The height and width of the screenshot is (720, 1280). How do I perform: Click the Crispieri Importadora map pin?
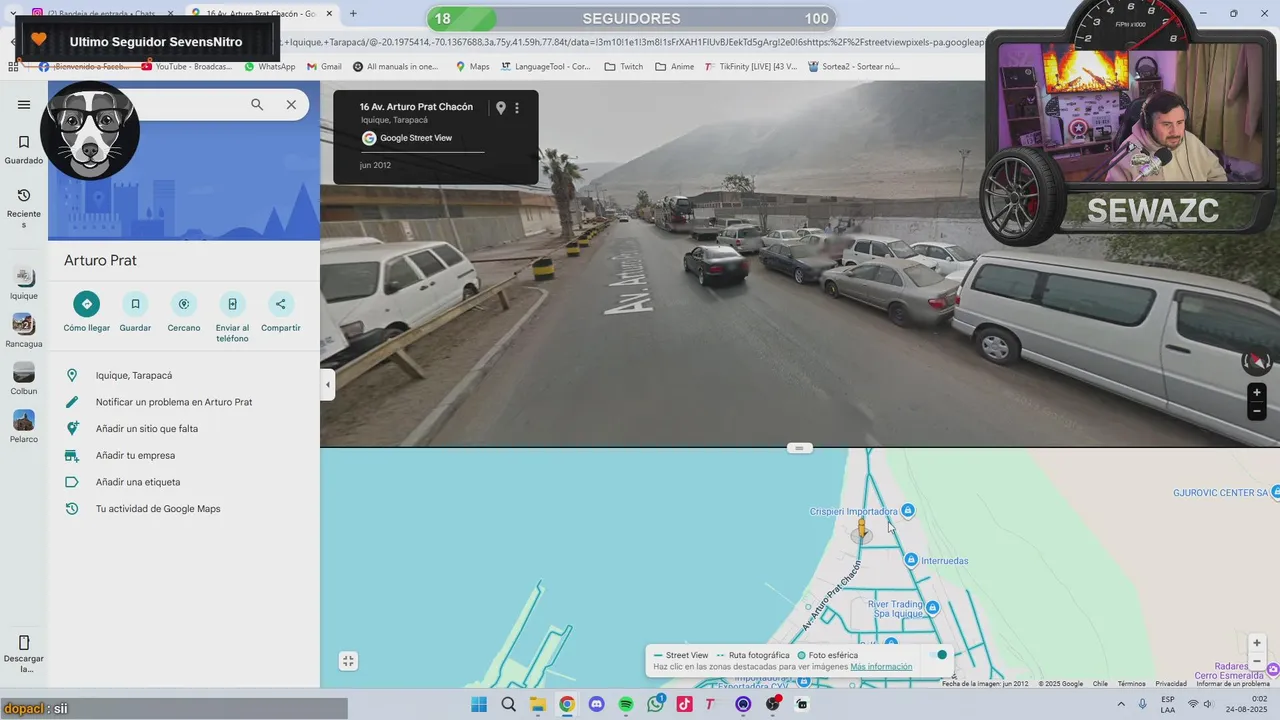pyautogui.click(x=908, y=511)
